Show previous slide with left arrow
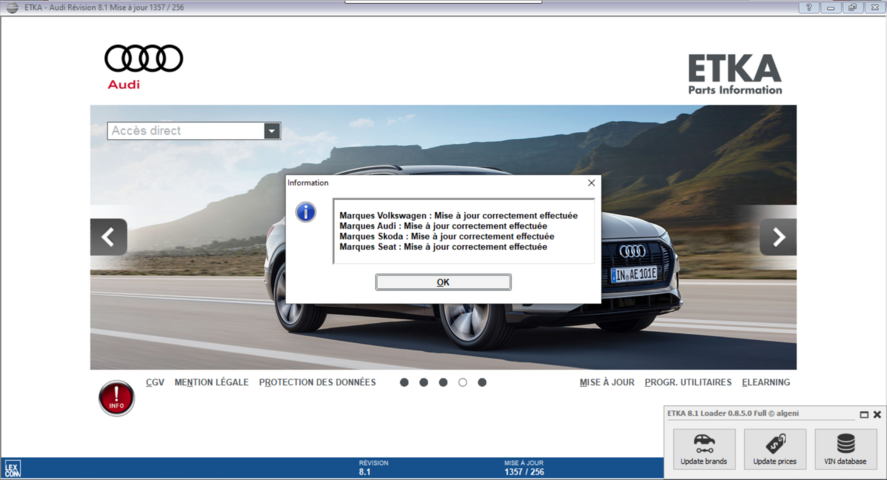The height and width of the screenshot is (480, 887). 109,237
